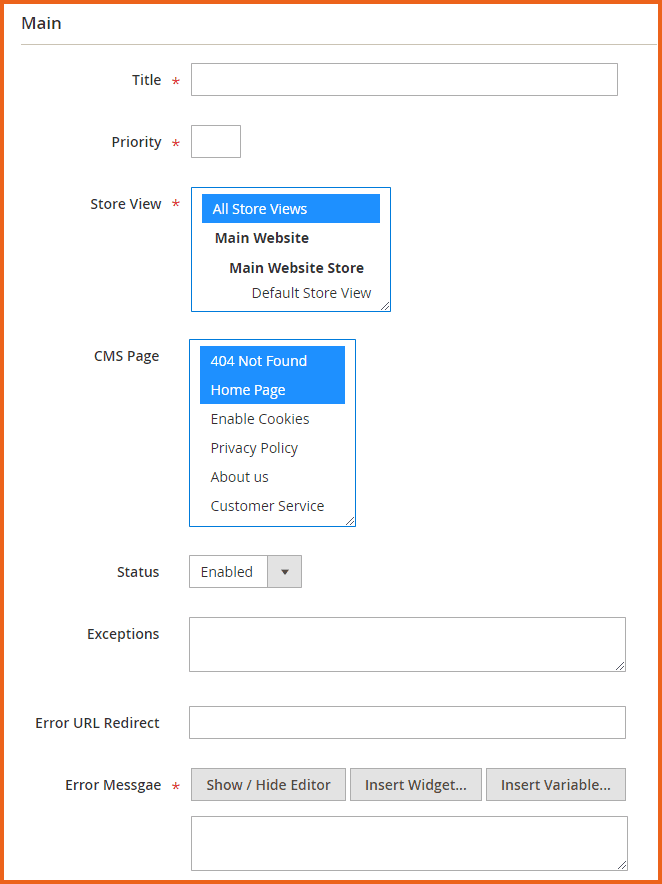Select Main Website in Store View list

click(262, 238)
